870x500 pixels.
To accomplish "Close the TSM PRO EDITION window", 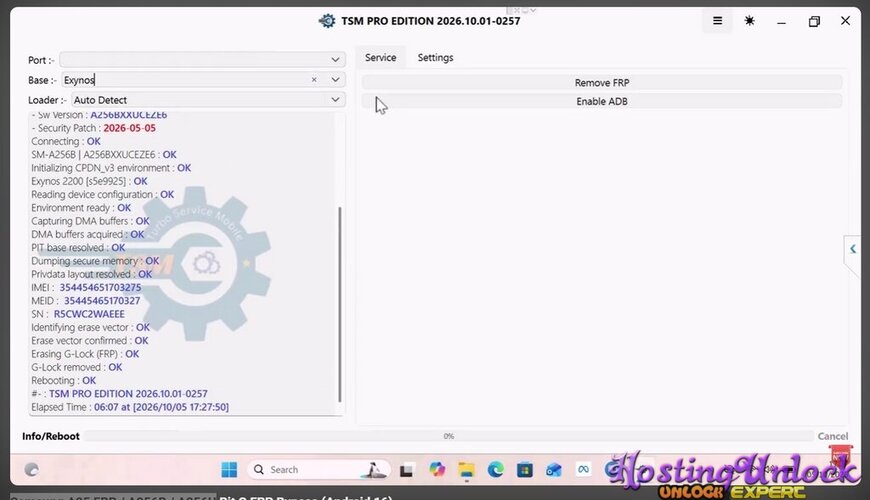I will [x=845, y=21].
